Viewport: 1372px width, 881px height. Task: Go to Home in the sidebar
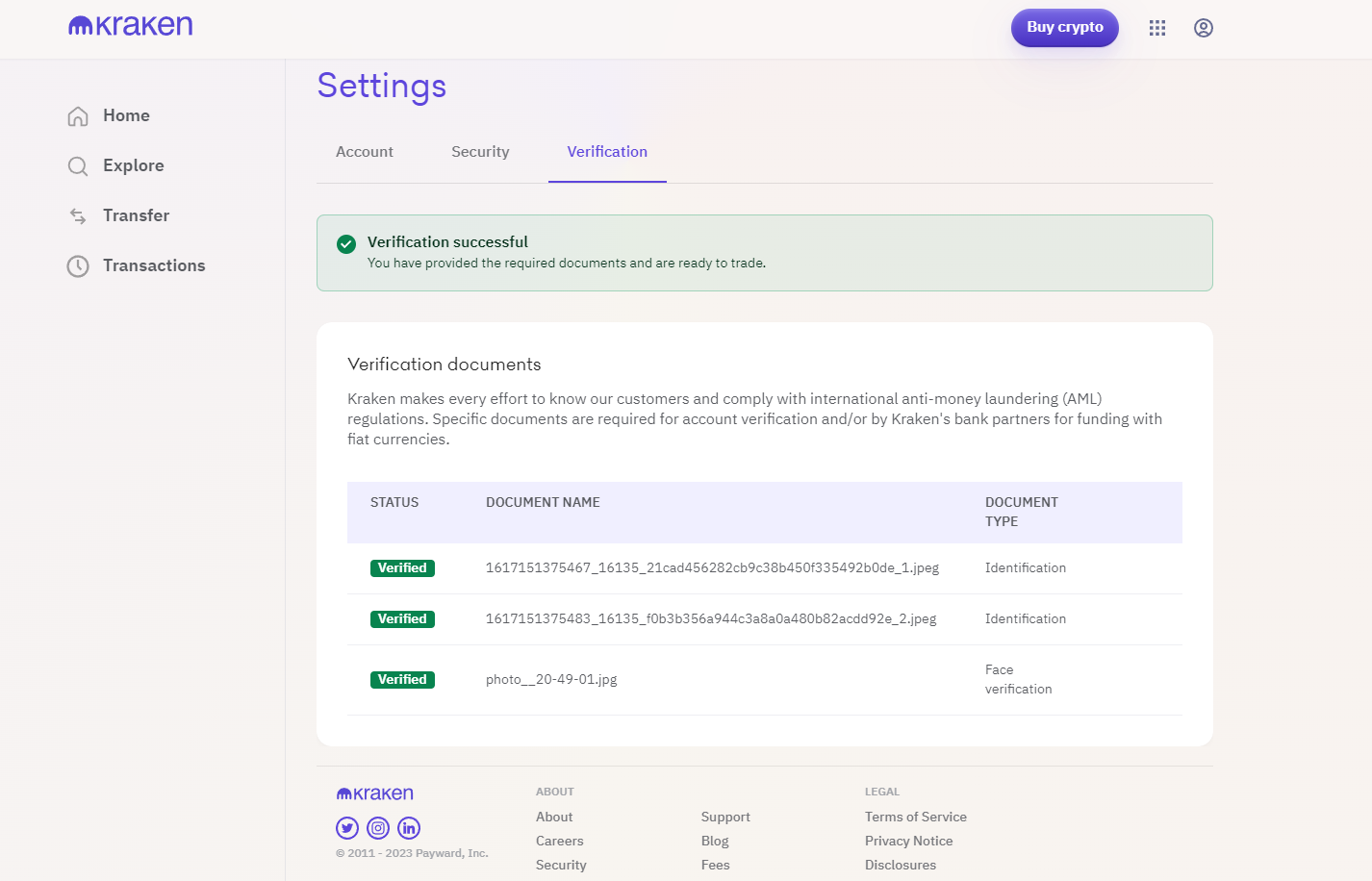(126, 115)
